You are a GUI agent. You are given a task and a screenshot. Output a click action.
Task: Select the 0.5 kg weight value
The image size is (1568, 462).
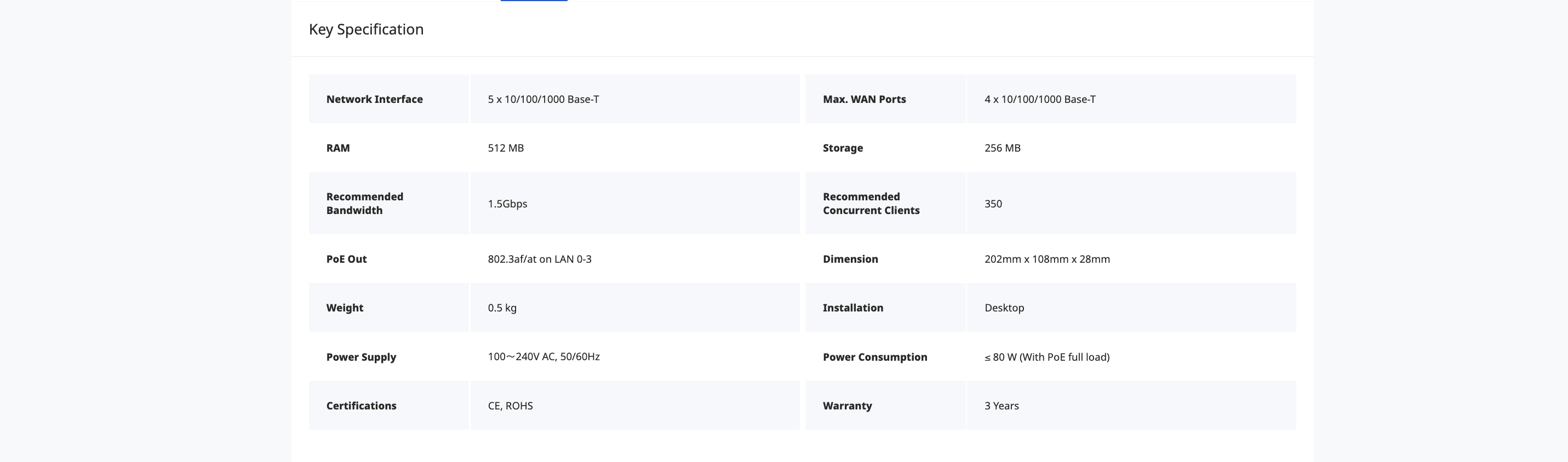pyautogui.click(x=501, y=308)
